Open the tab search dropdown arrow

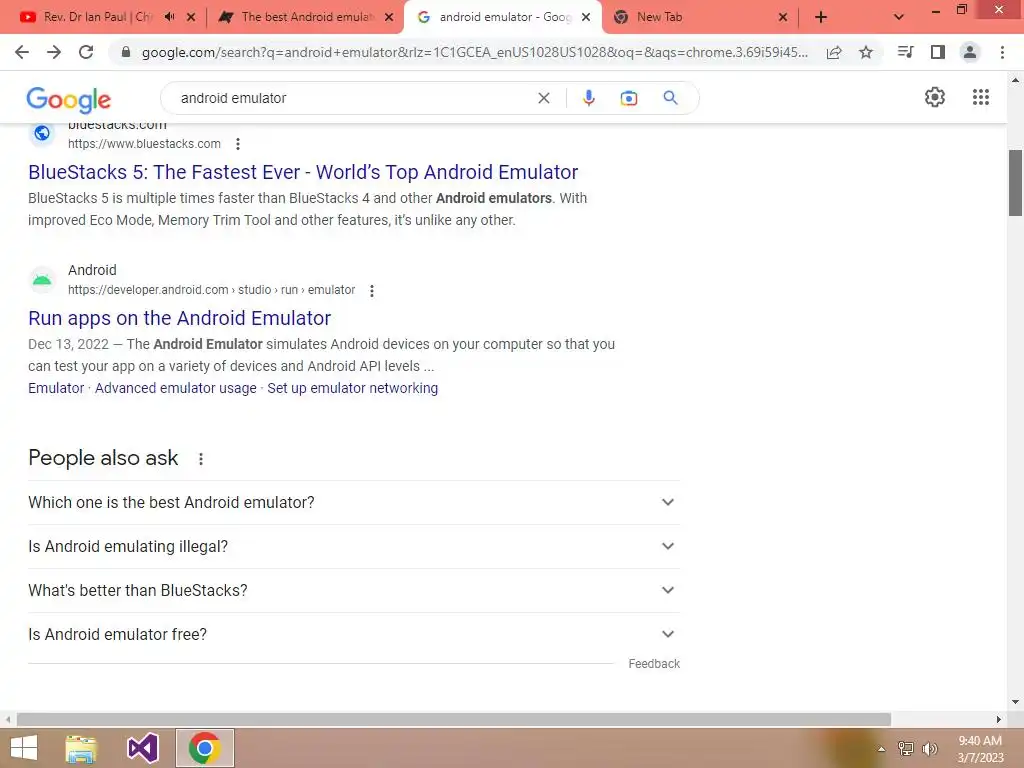click(x=899, y=17)
